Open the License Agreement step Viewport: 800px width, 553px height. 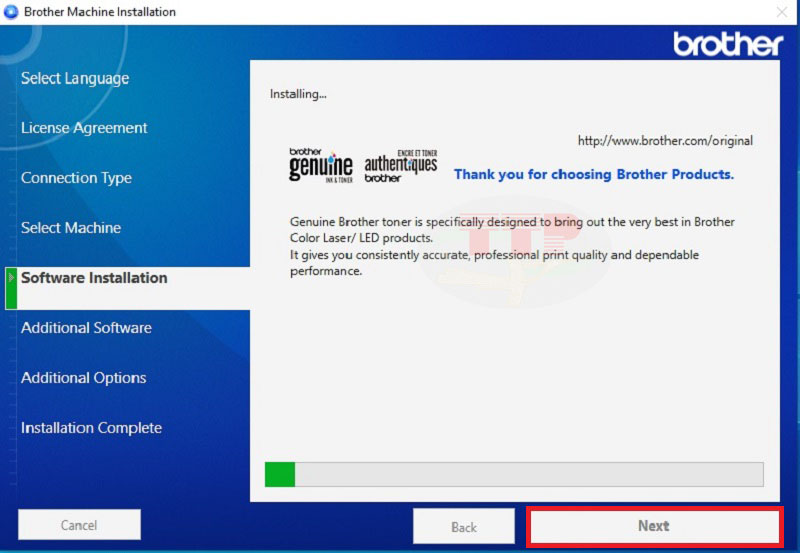(x=84, y=128)
